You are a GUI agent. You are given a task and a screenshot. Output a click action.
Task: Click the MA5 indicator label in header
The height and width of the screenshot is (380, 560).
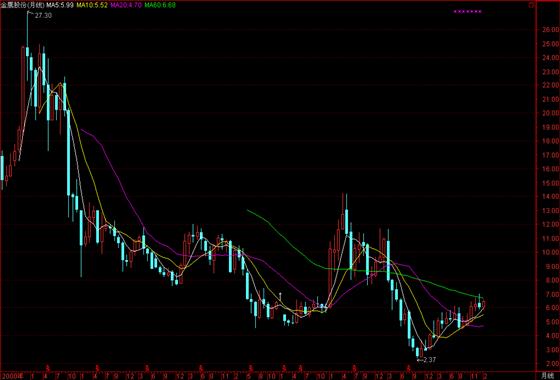[x=60, y=5]
